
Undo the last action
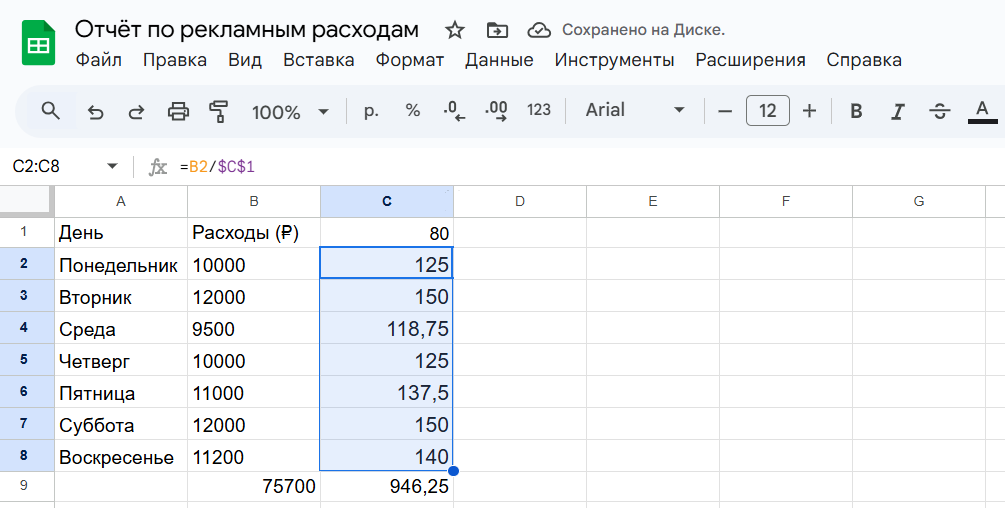pyautogui.click(x=96, y=111)
